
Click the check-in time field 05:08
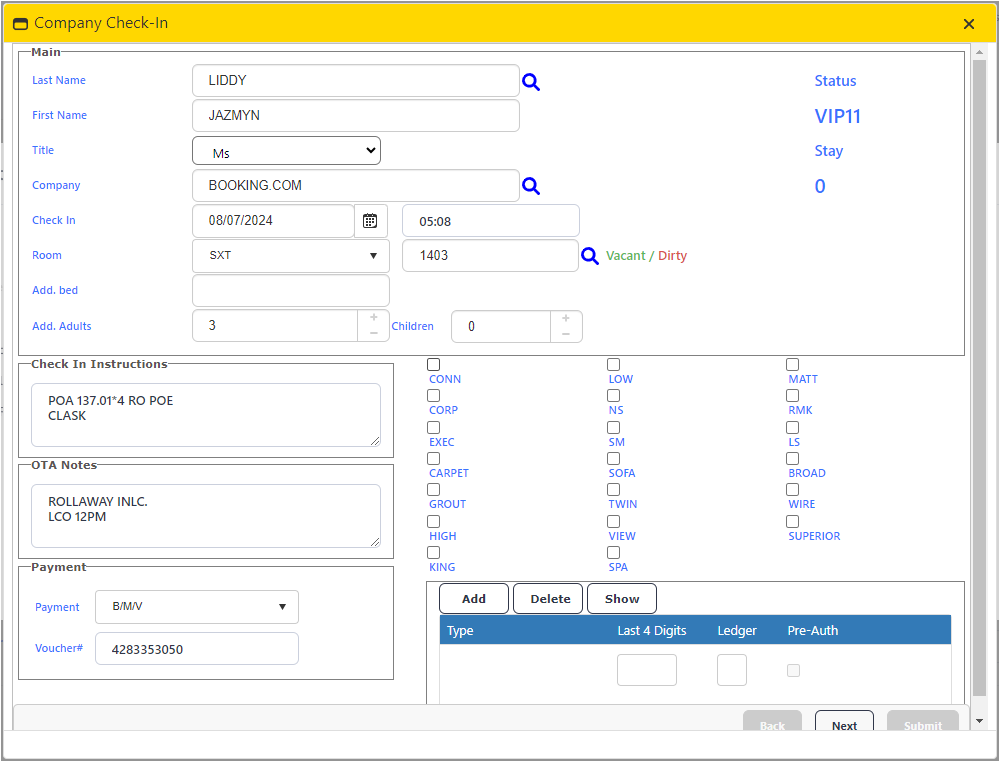point(491,221)
